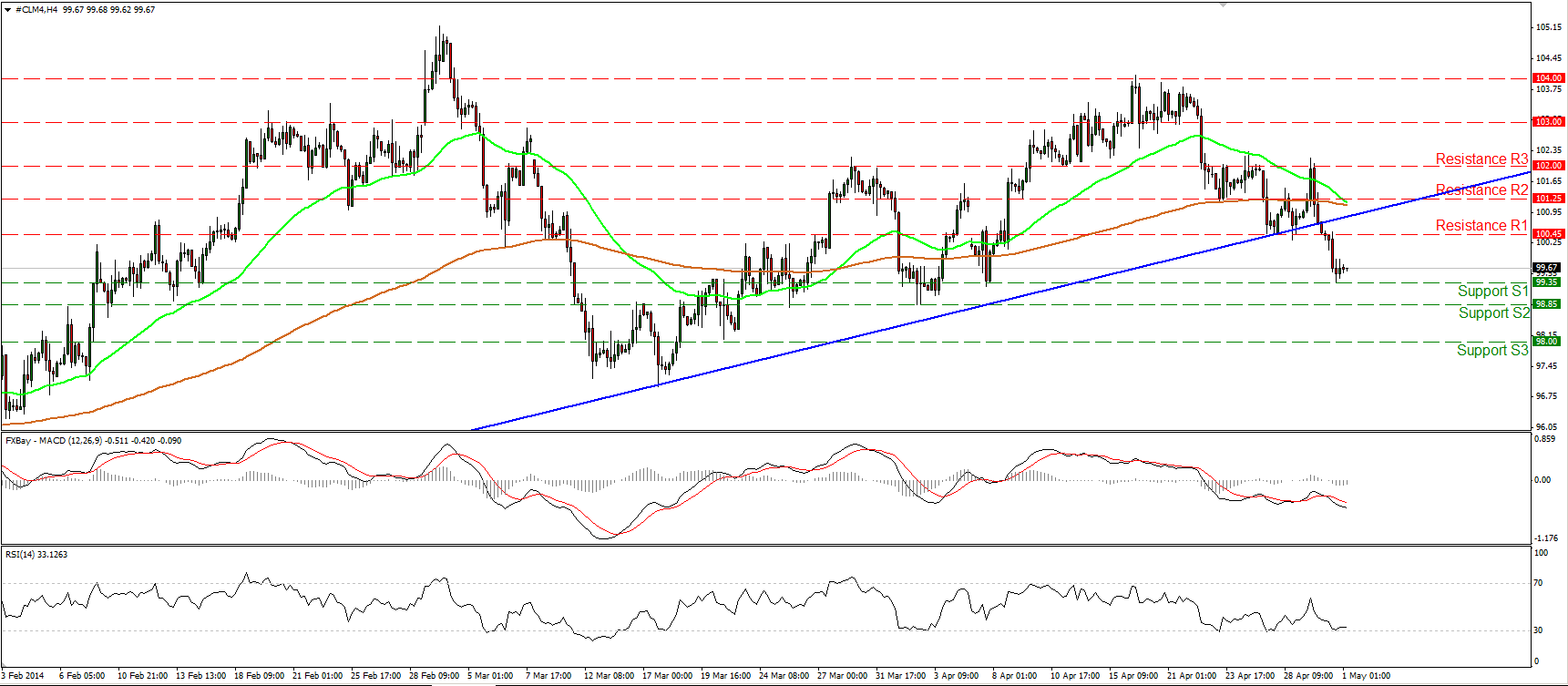1568x686 pixels.
Task: Click the 30 level on RSI scale
Action: pos(1539,630)
